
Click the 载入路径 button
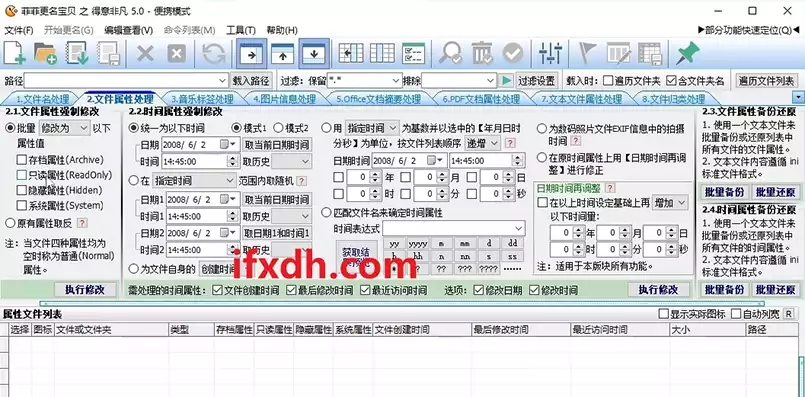point(251,81)
